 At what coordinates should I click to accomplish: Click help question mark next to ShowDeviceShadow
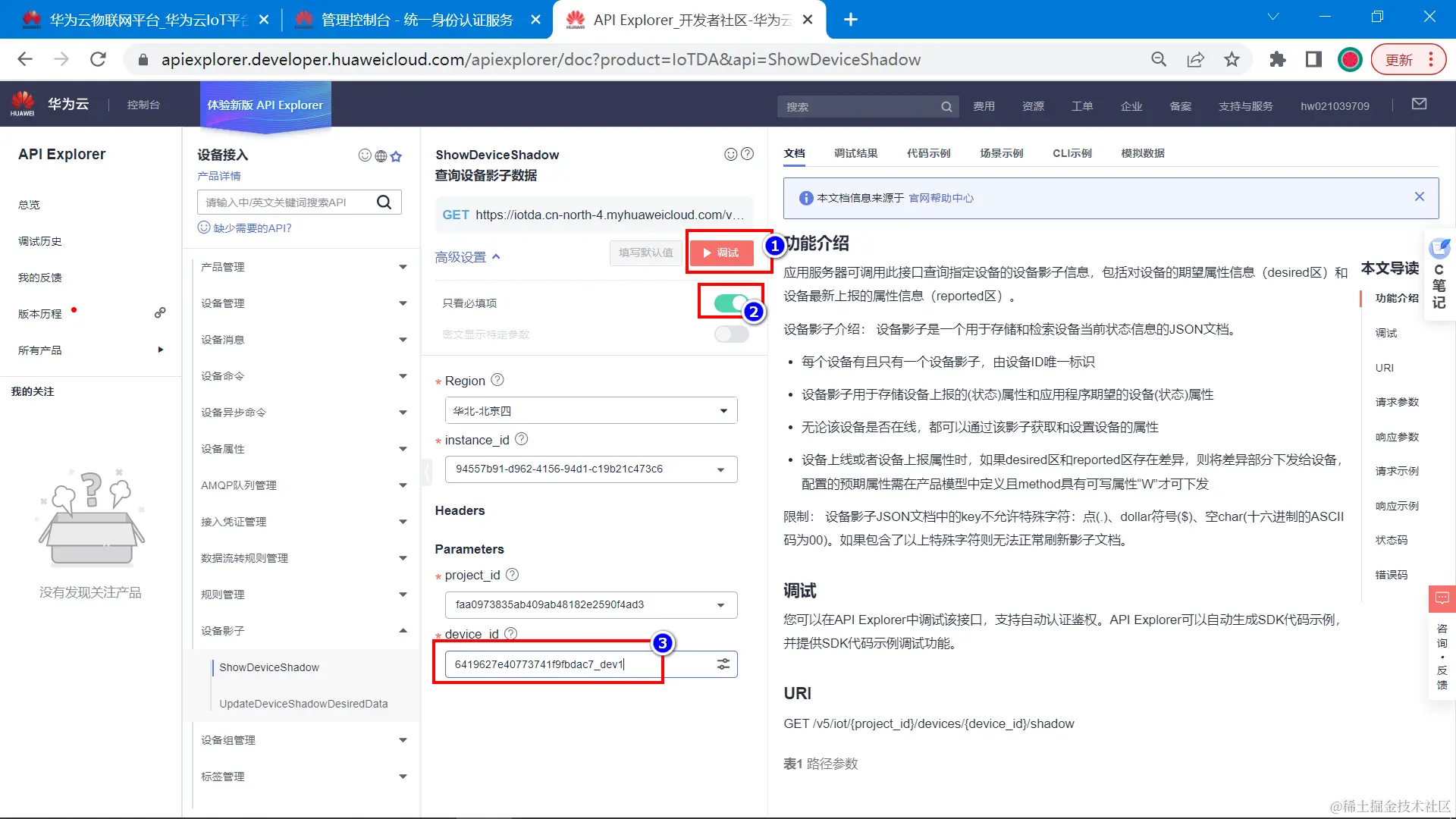(747, 154)
